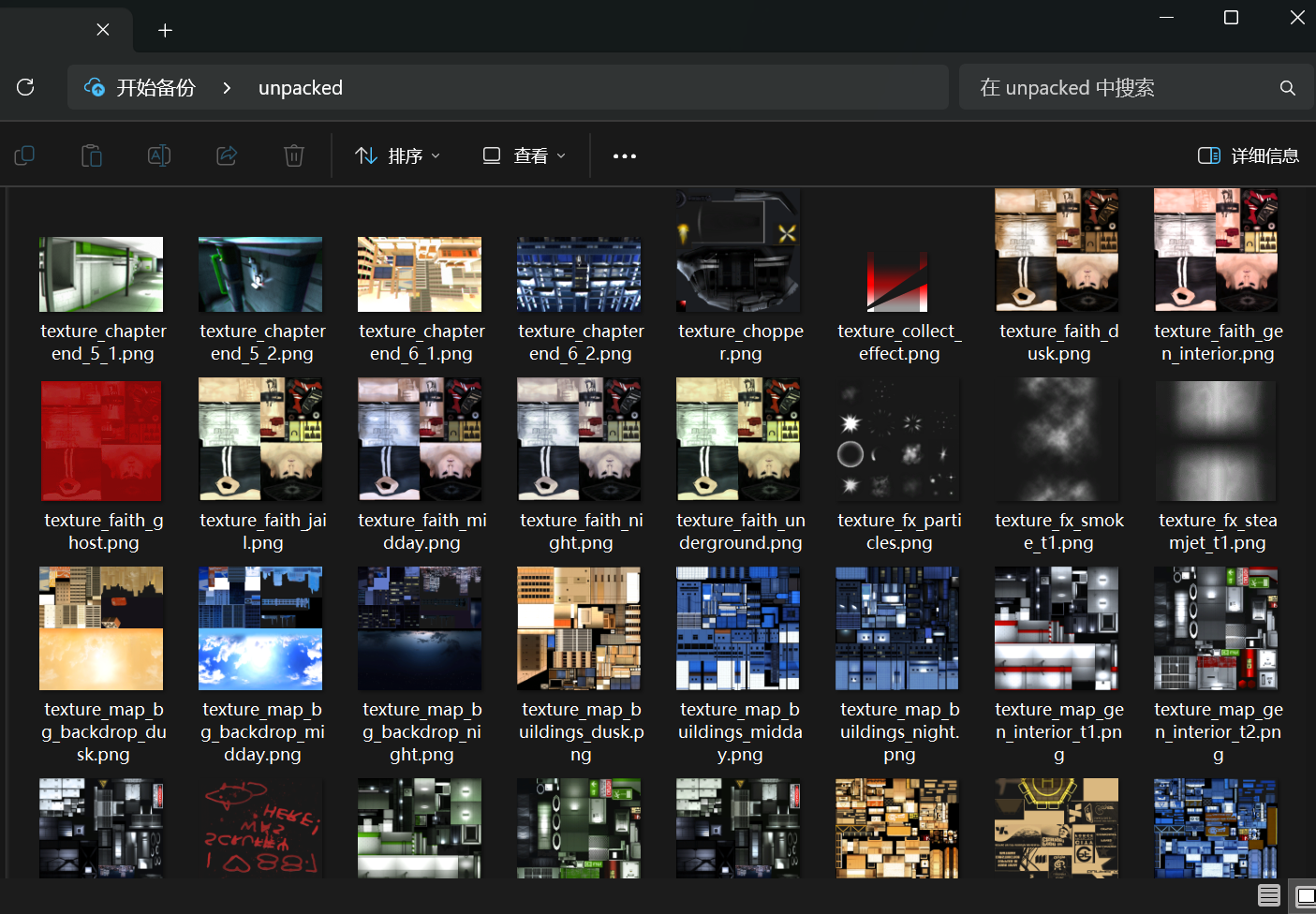This screenshot has height=914, width=1316.
Task: Open the new tab plus button
Action: 165,31
